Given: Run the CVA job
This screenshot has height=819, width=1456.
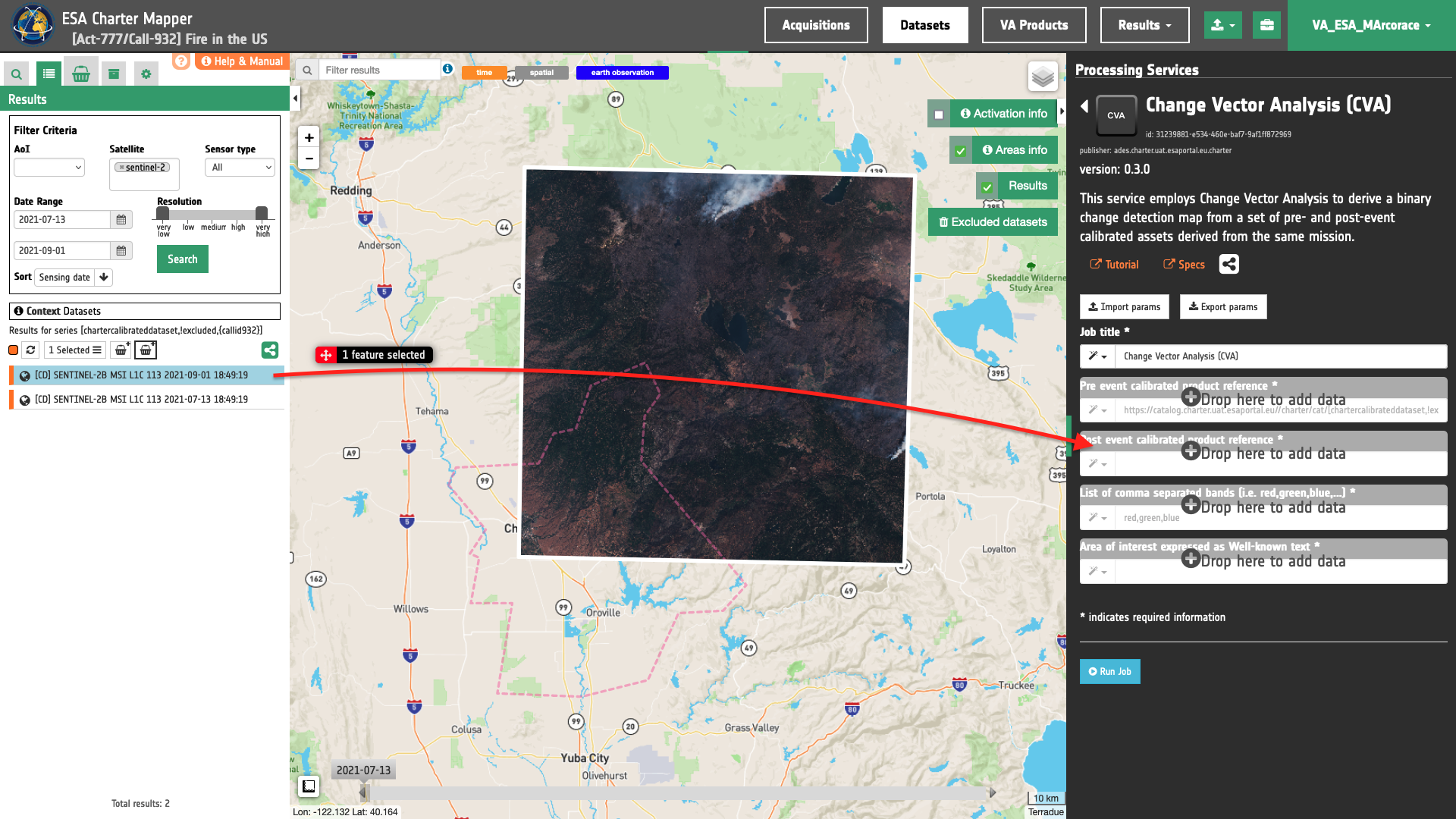Looking at the screenshot, I should tap(1110, 672).
